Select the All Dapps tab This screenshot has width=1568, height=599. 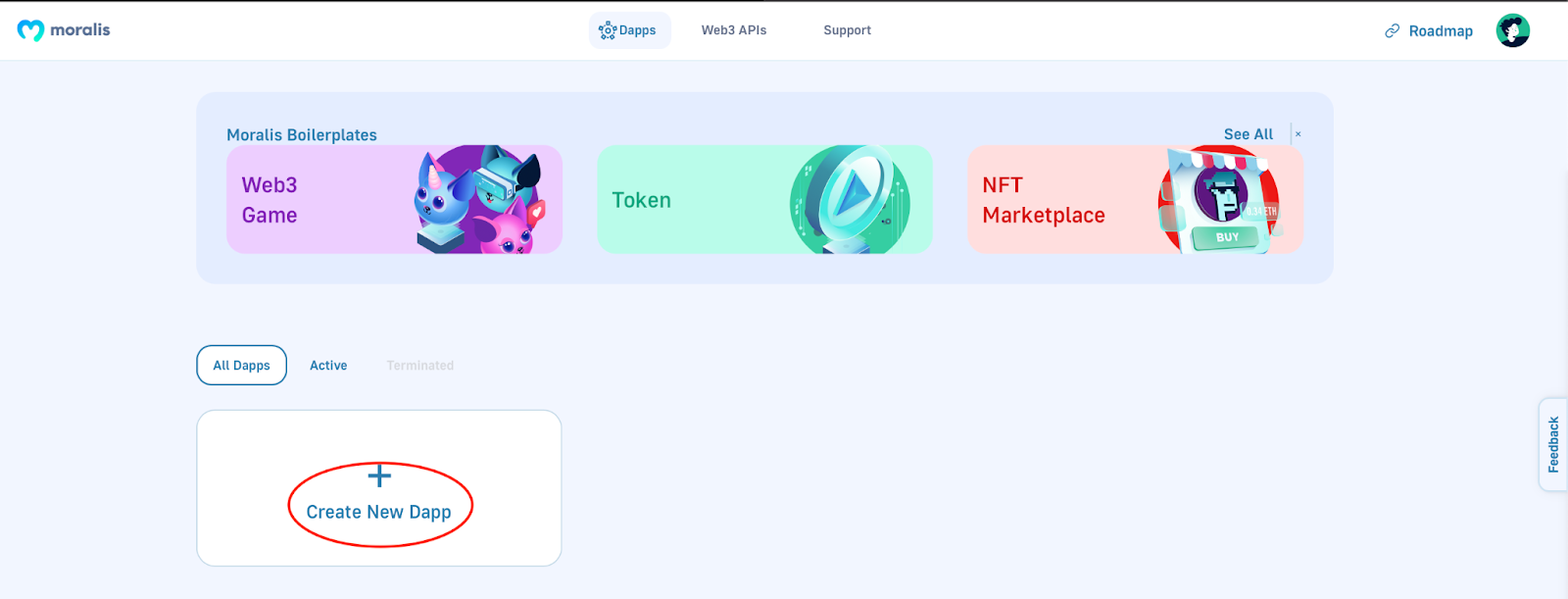pyautogui.click(x=241, y=365)
